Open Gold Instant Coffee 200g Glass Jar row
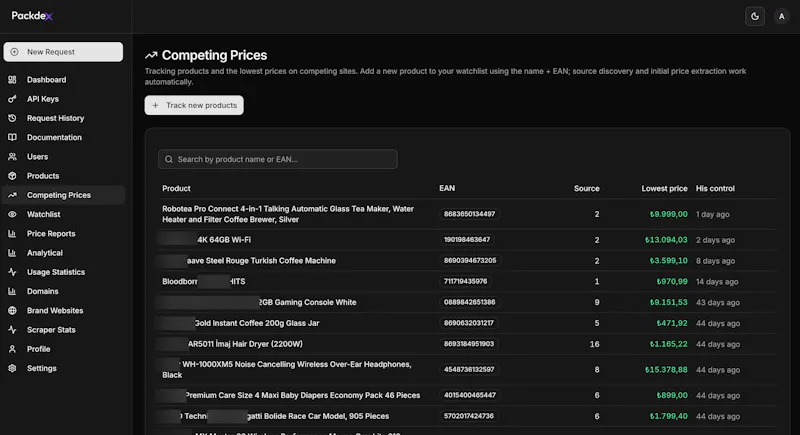The image size is (800, 435). tap(467, 323)
